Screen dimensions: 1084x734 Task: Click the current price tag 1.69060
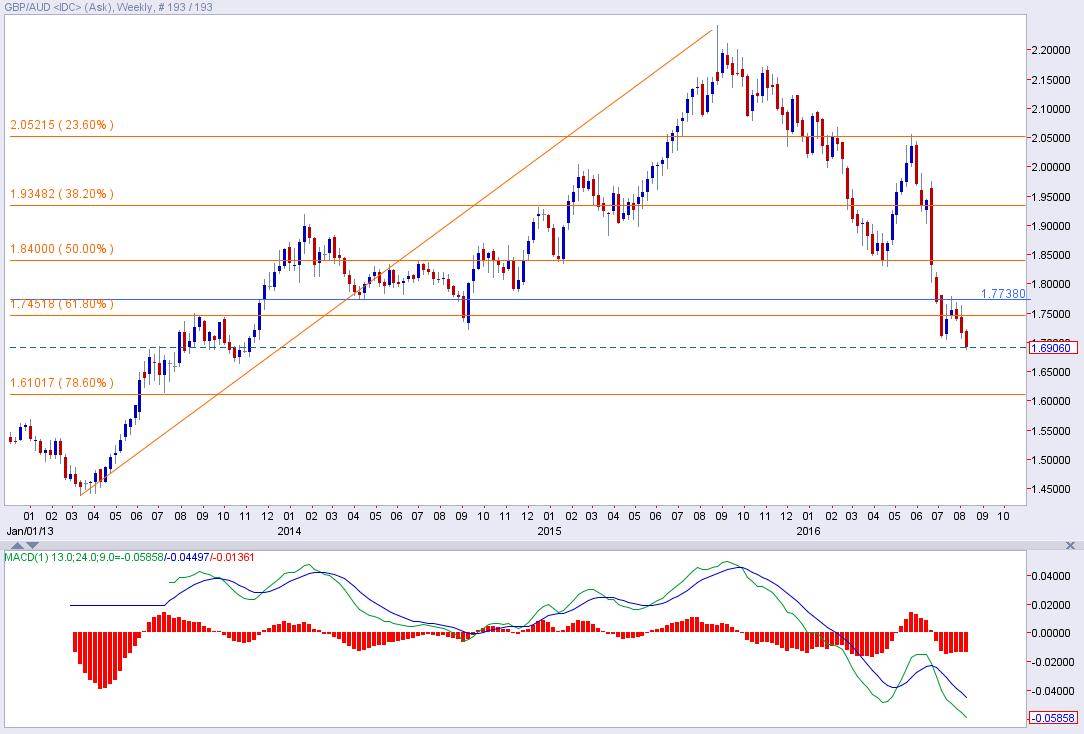(x=1053, y=348)
